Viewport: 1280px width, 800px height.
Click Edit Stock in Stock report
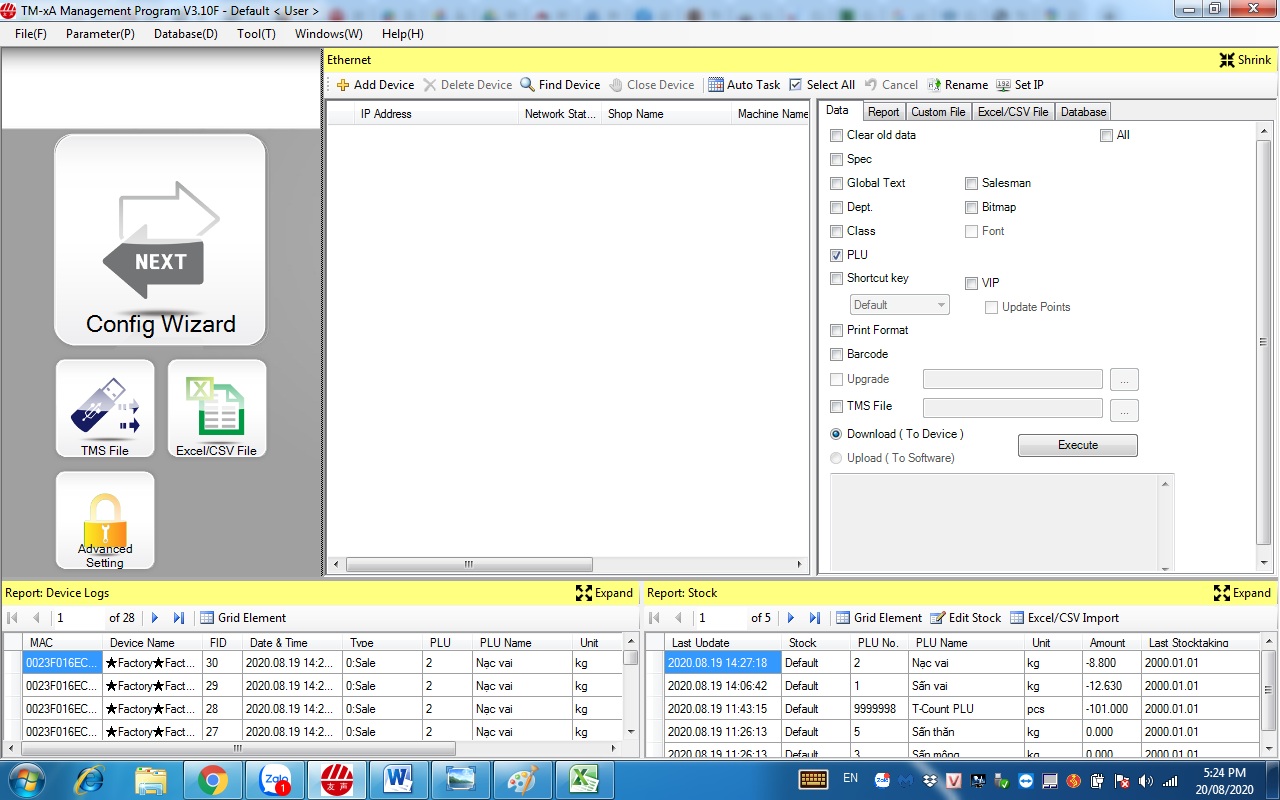point(965,618)
